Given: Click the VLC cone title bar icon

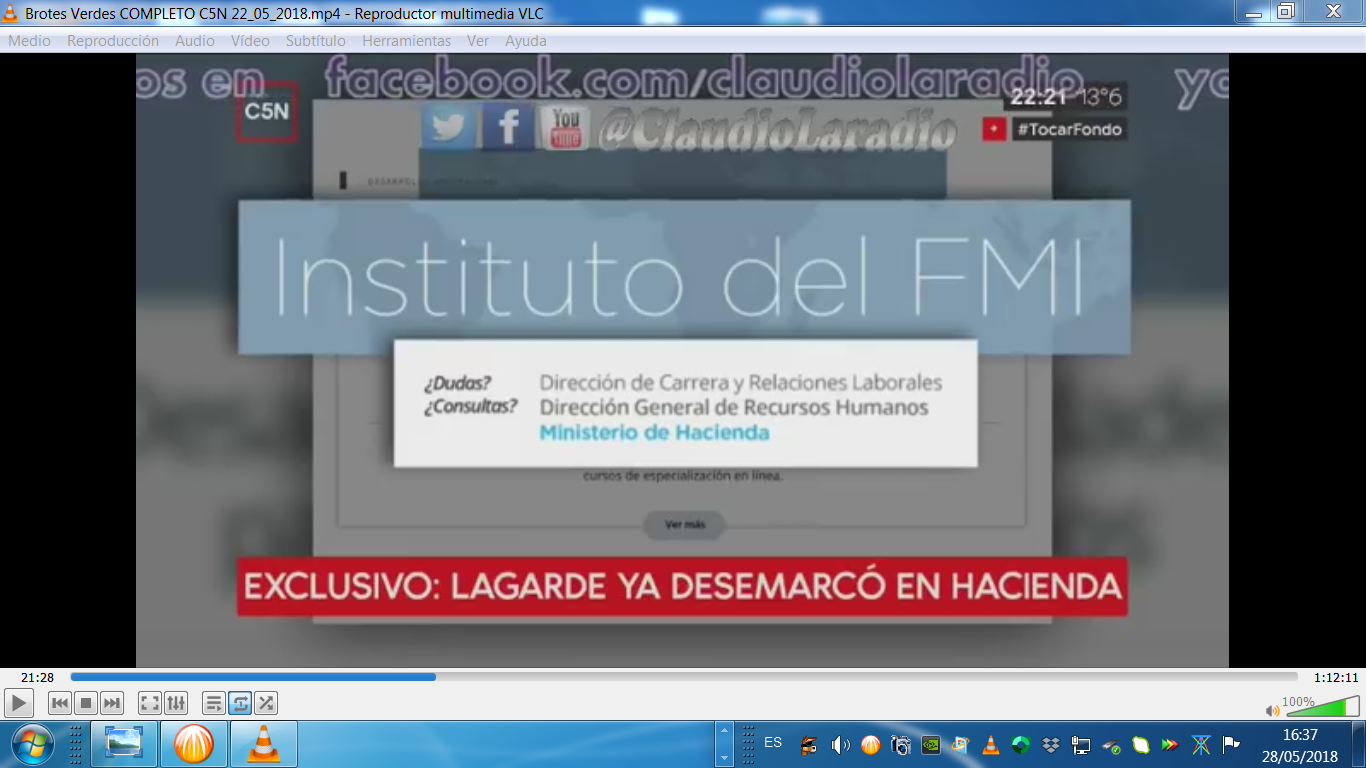Looking at the screenshot, I should 12,13.
